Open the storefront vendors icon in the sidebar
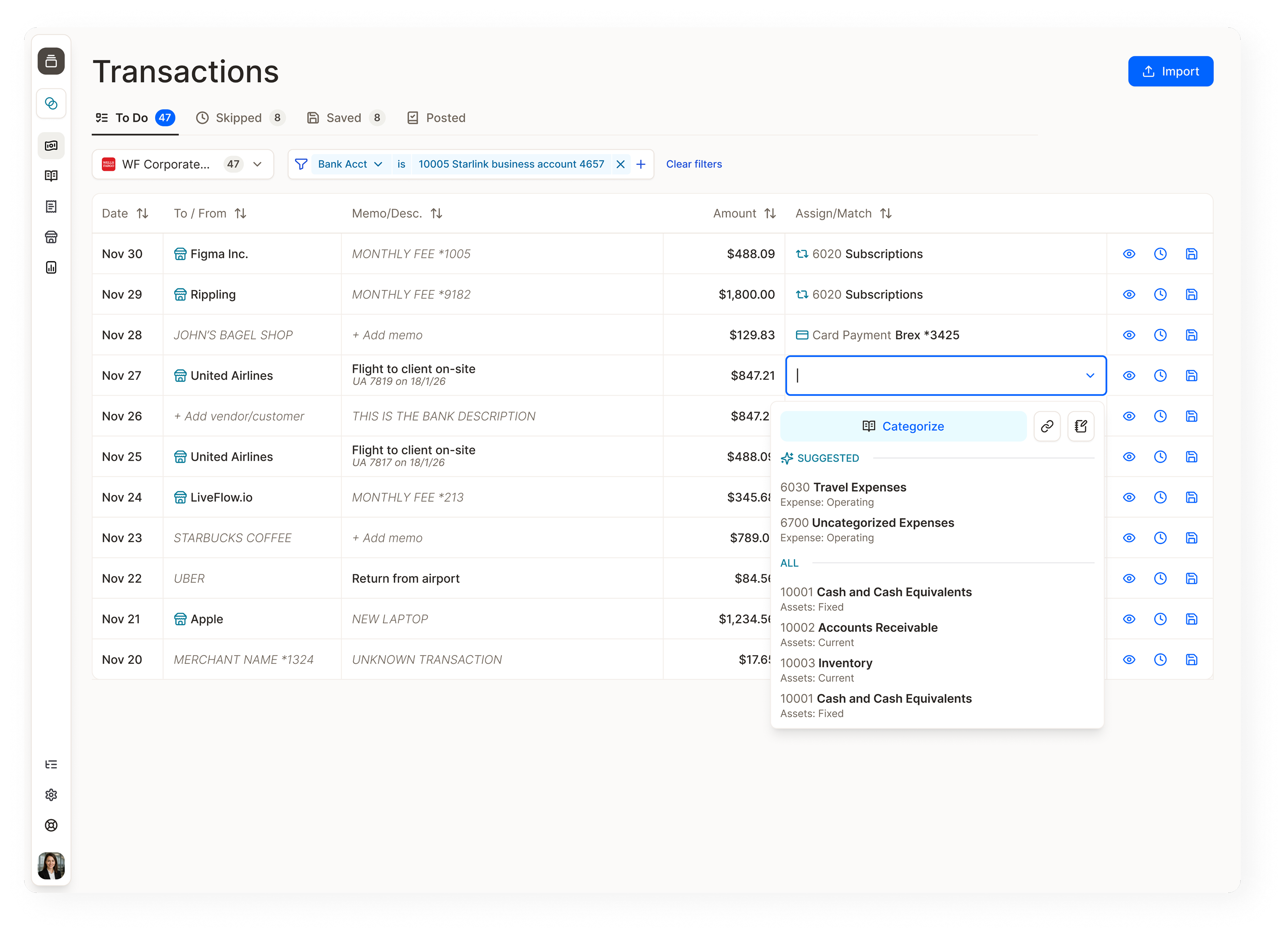The height and width of the screenshot is (937, 1288). tap(51, 237)
